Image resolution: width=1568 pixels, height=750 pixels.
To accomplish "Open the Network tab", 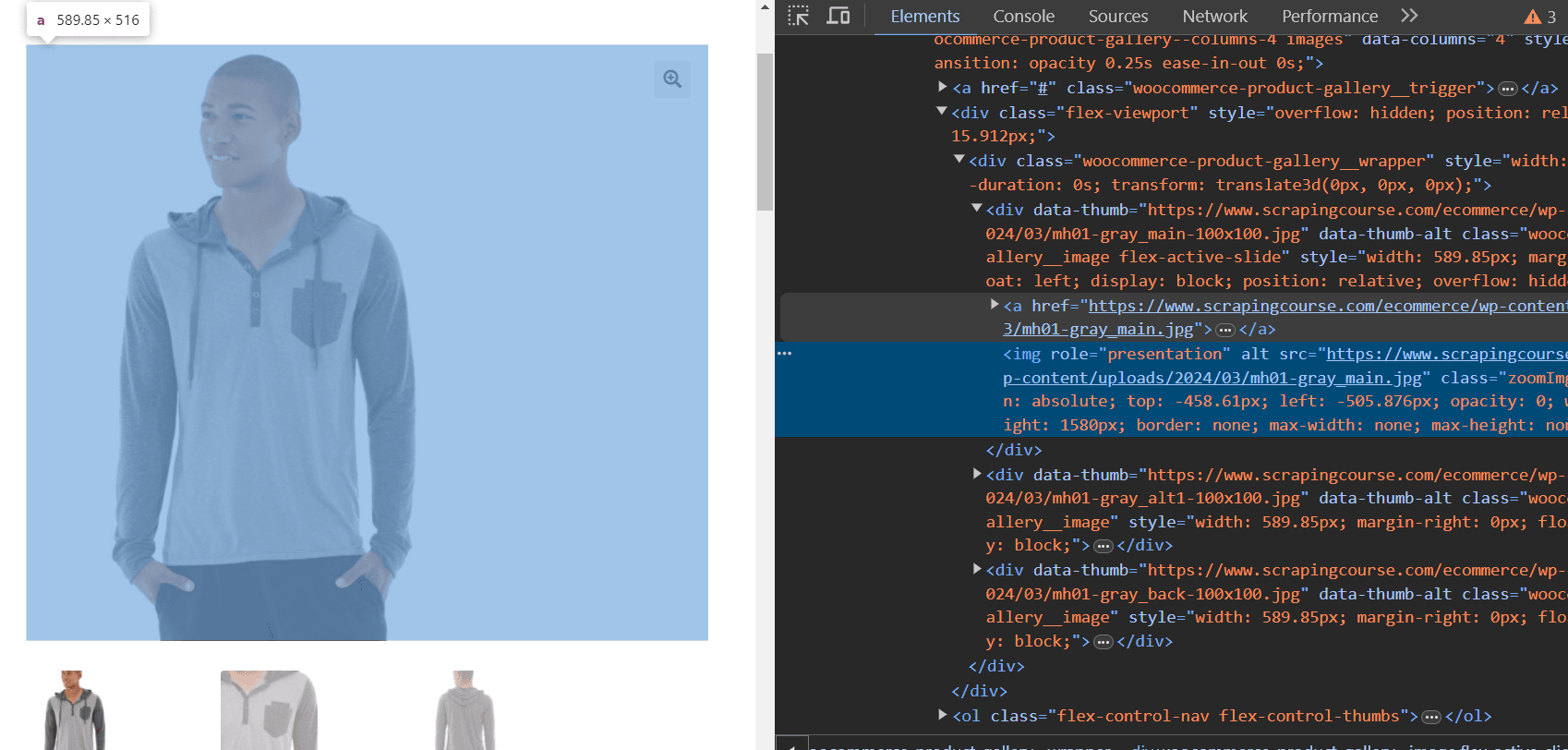I will coord(1214,16).
